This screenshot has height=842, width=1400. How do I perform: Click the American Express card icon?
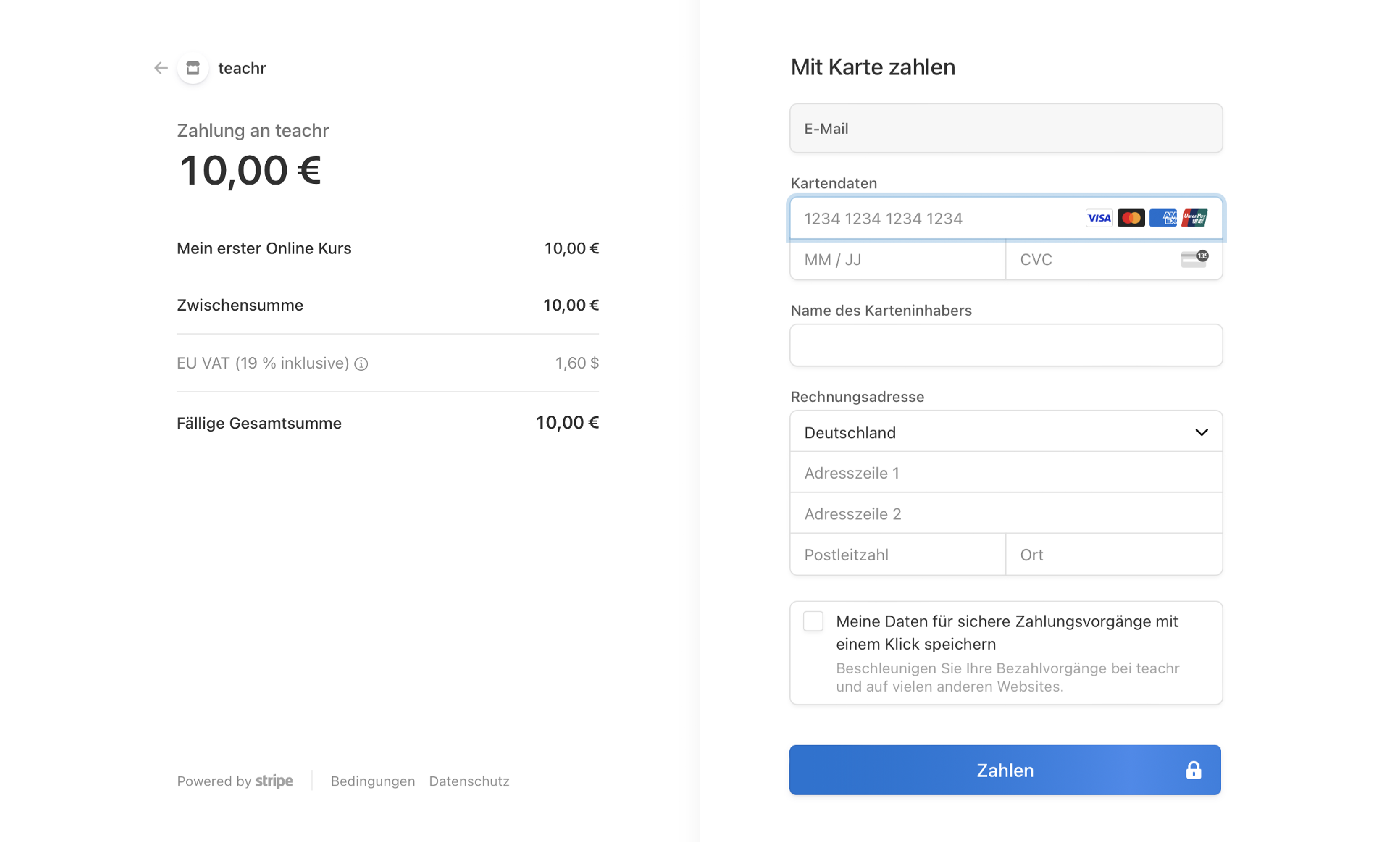(x=1163, y=218)
